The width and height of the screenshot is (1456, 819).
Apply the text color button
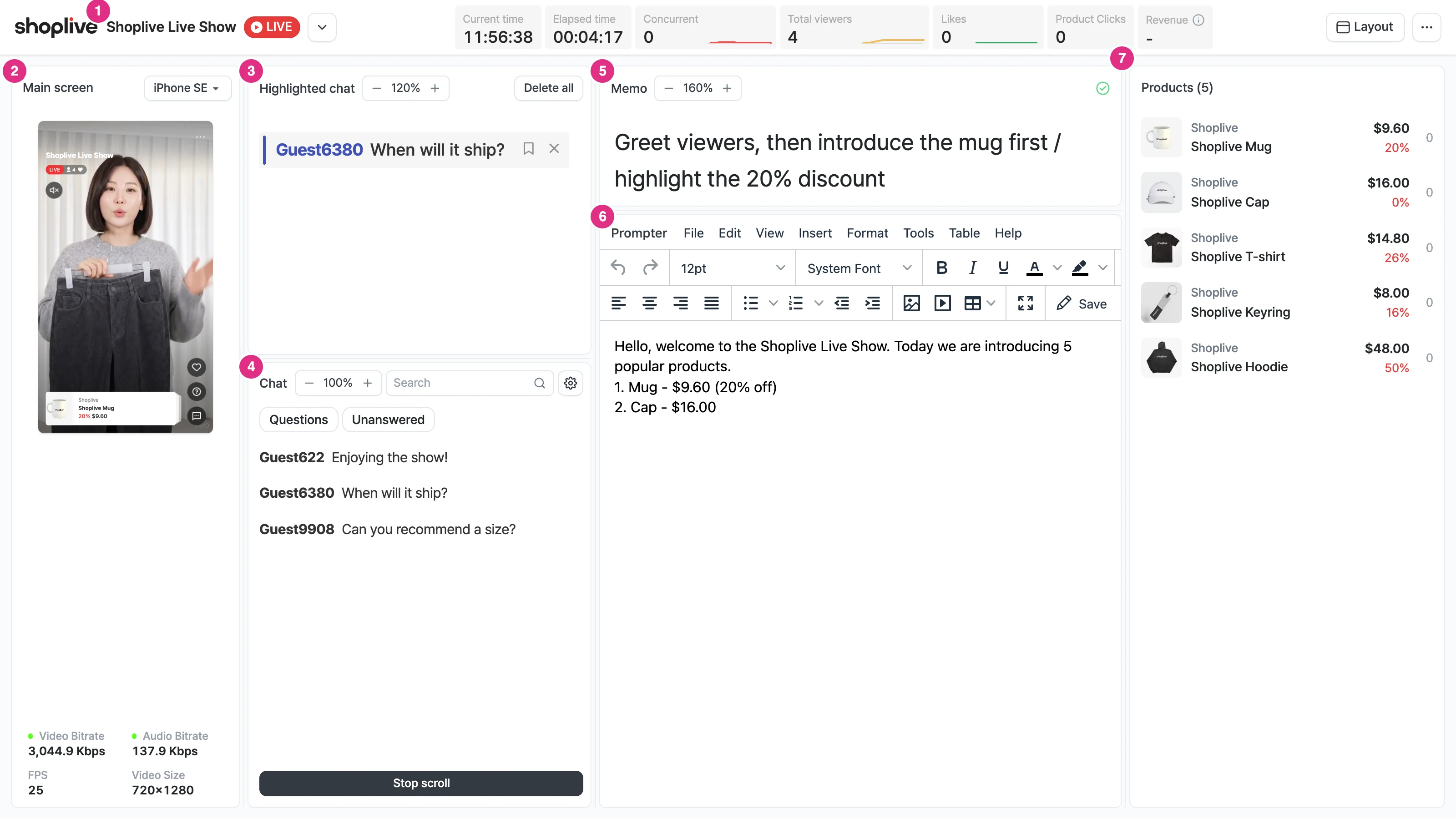[x=1034, y=268]
